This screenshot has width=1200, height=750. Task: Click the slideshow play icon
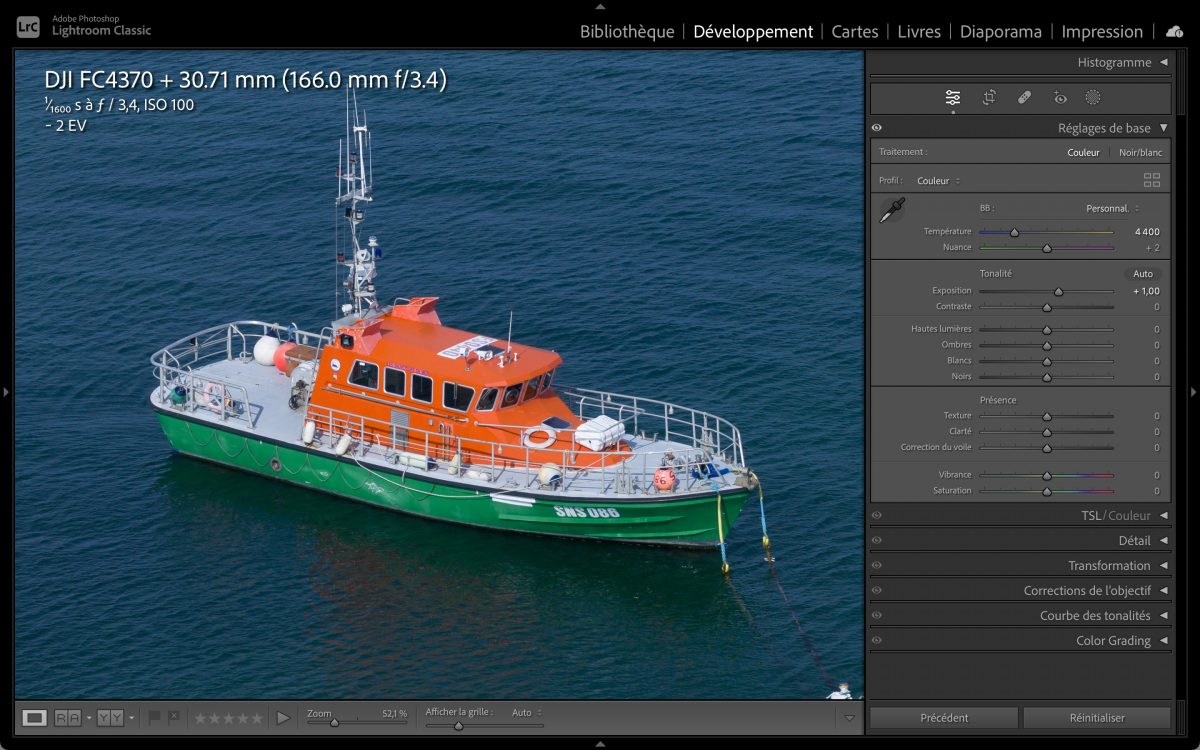[283, 717]
